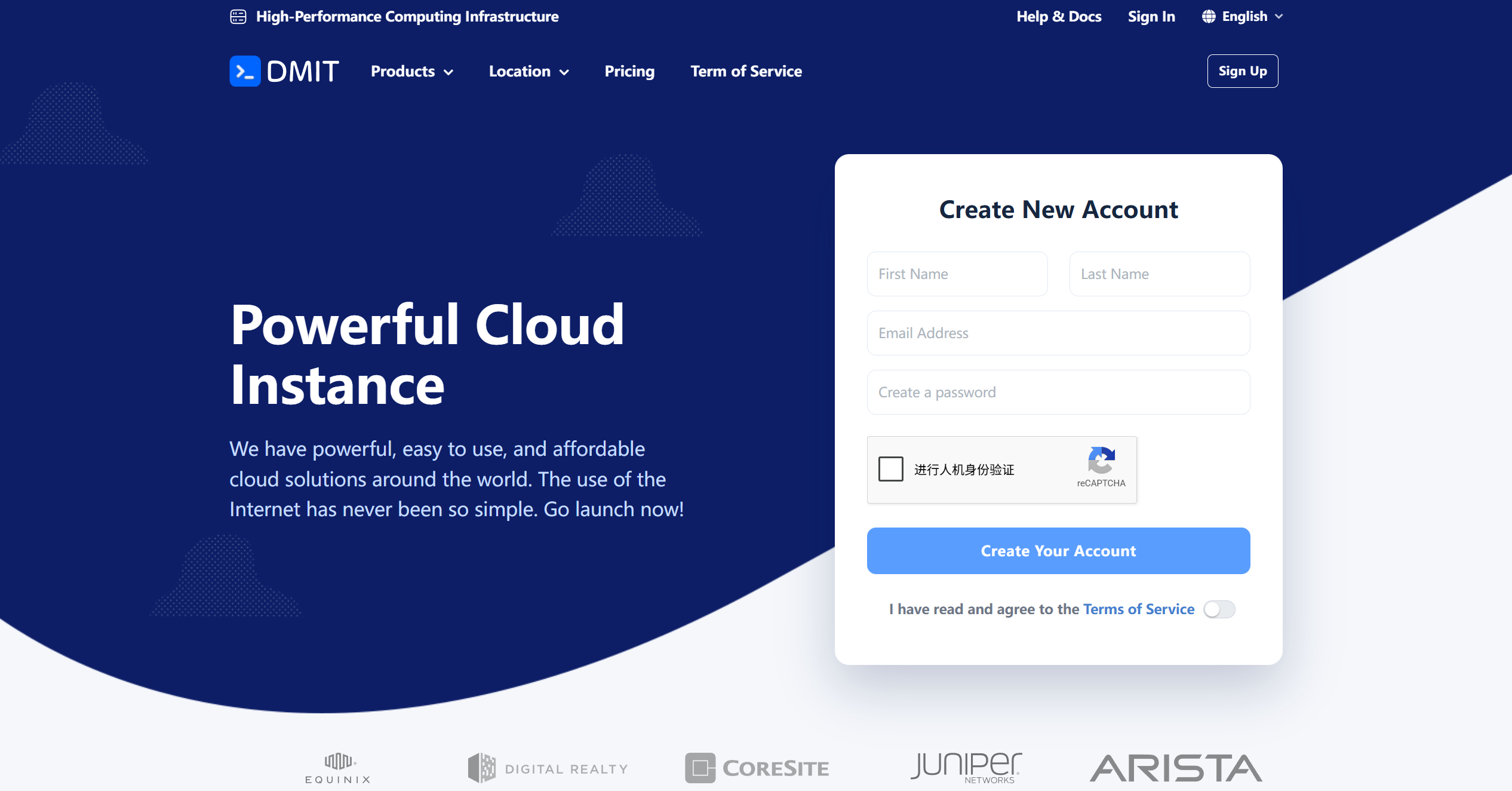Click the Arista logo
Screen dimensions: 1512x791
click(1176, 768)
